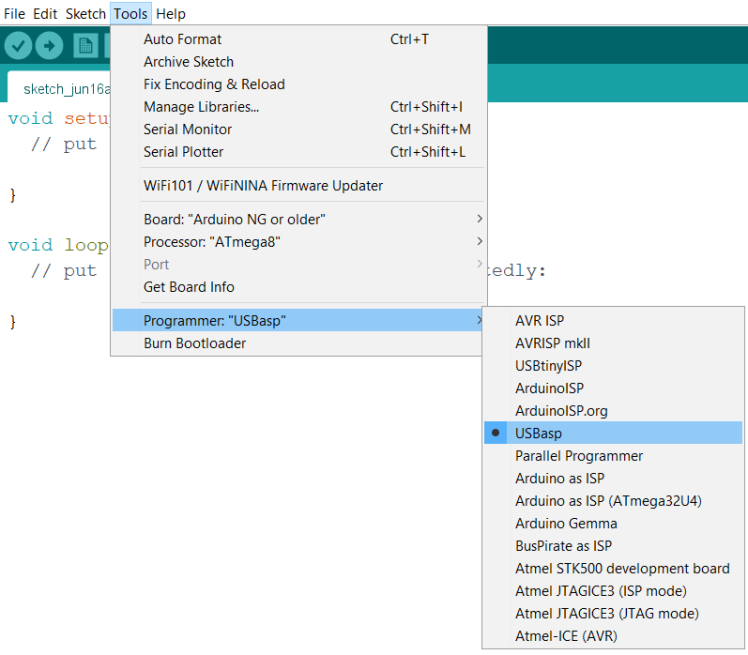
Task: Pick ArduinoISP from the programmer list
Action: coord(549,388)
